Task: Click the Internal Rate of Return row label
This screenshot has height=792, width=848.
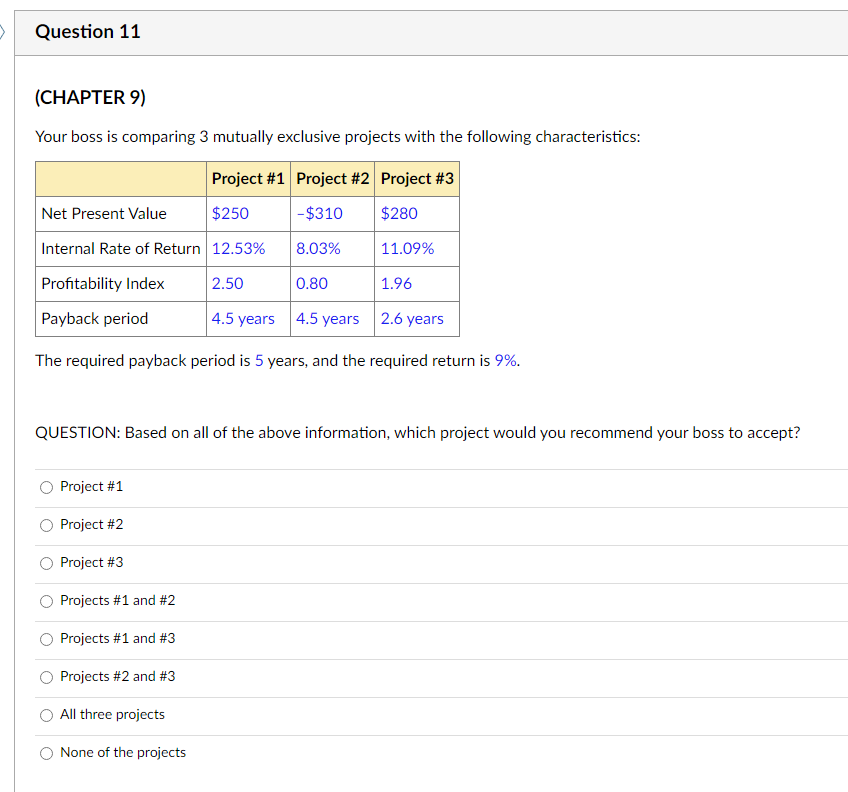Action: click(120, 248)
